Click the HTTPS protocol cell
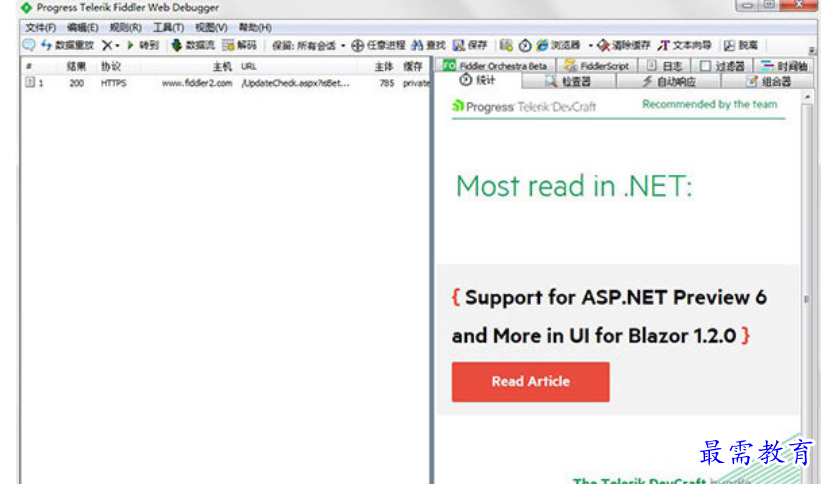Viewport: 821px width, 484px height. pos(114,83)
